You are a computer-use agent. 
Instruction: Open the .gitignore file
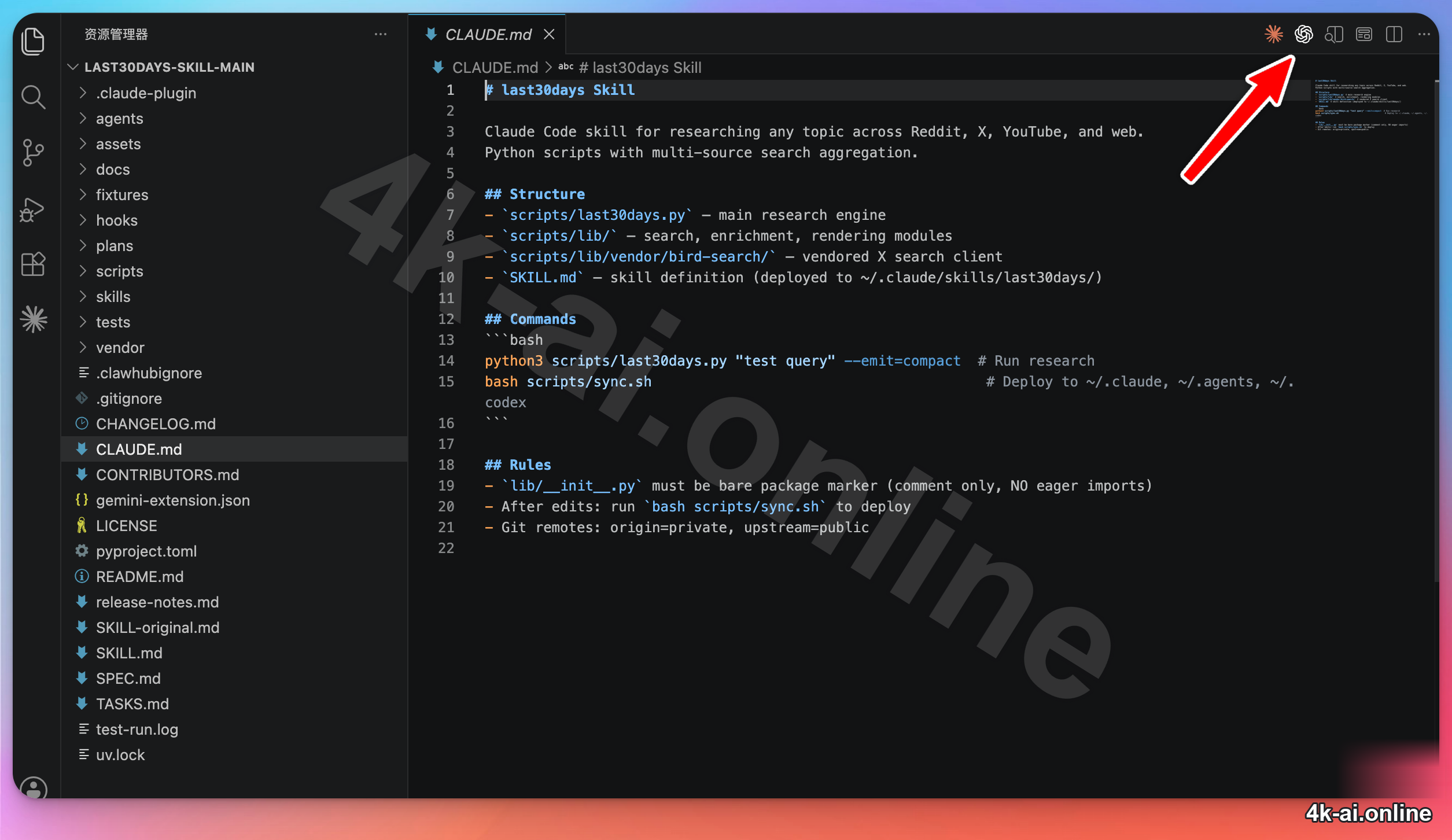(x=234, y=399)
